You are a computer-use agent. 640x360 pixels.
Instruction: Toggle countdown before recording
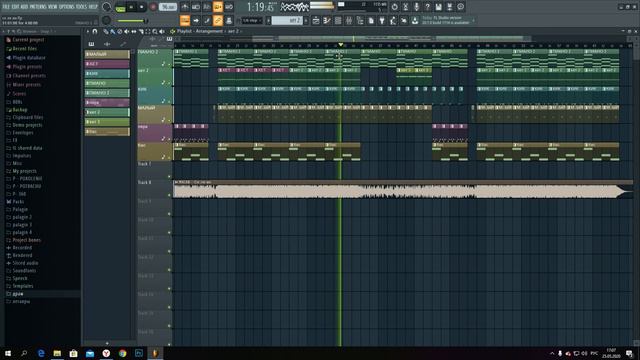coord(207,7)
